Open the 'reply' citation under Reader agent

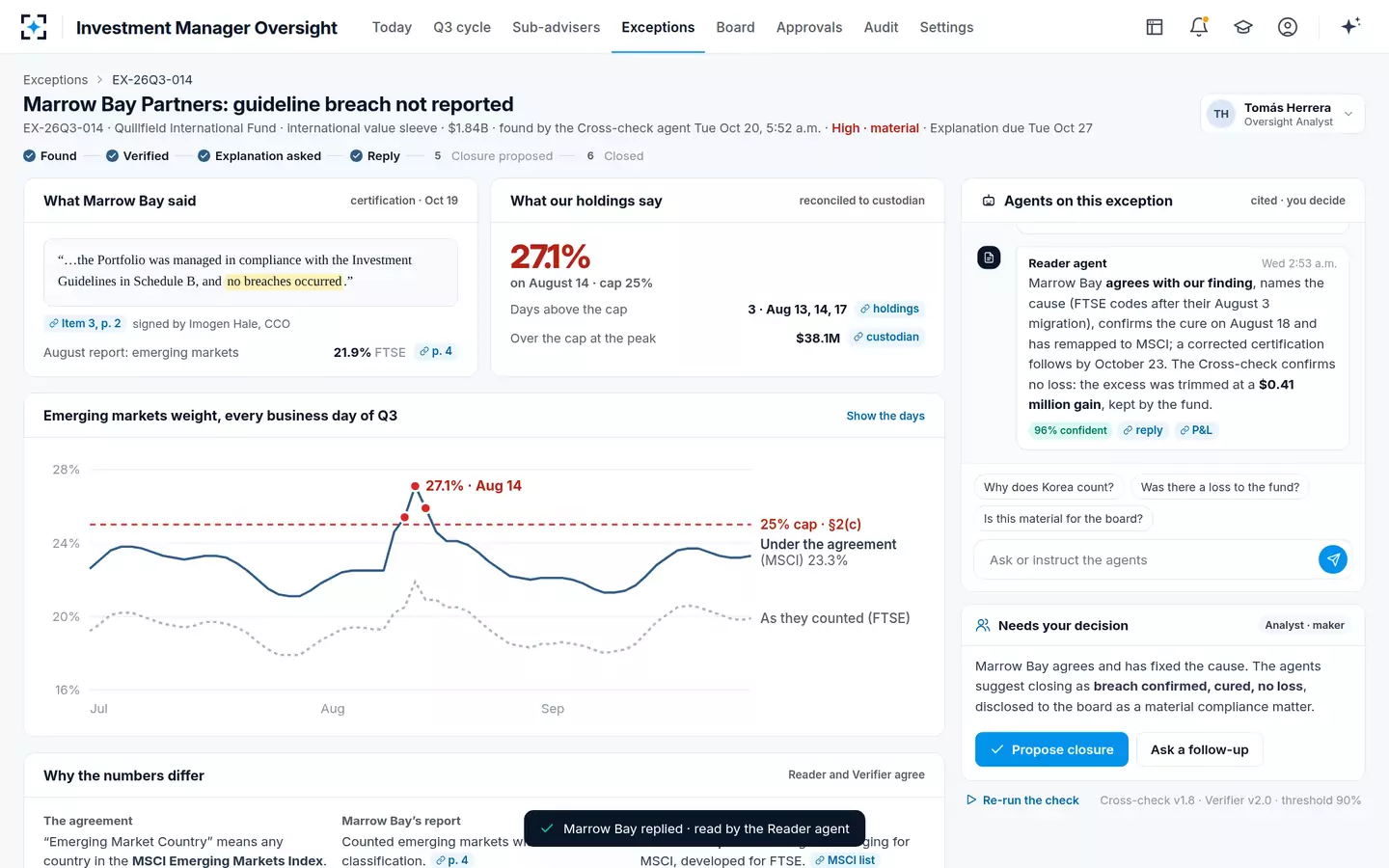pos(1143,430)
